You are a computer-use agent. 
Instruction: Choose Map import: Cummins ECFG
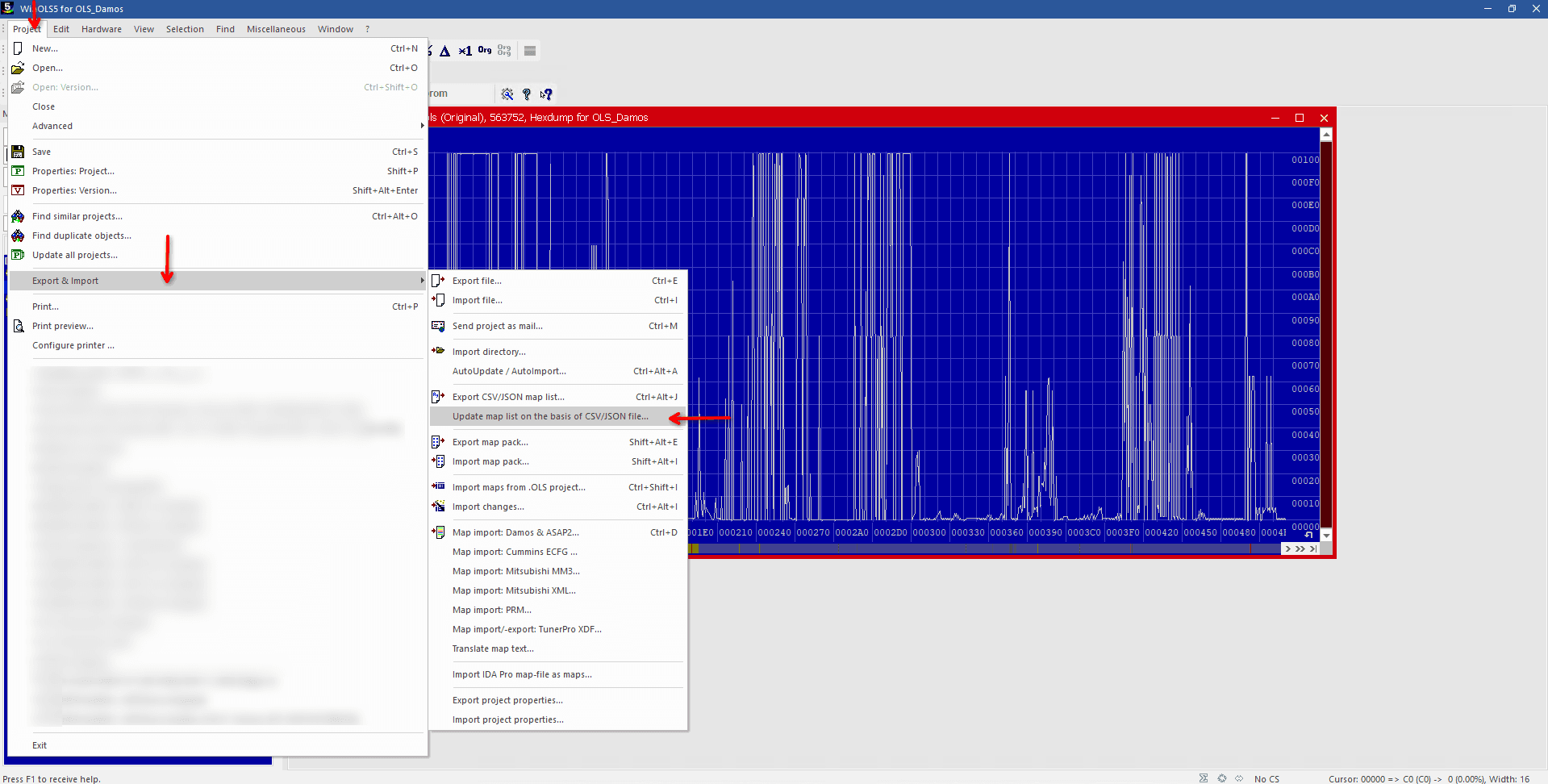coord(557,552)
